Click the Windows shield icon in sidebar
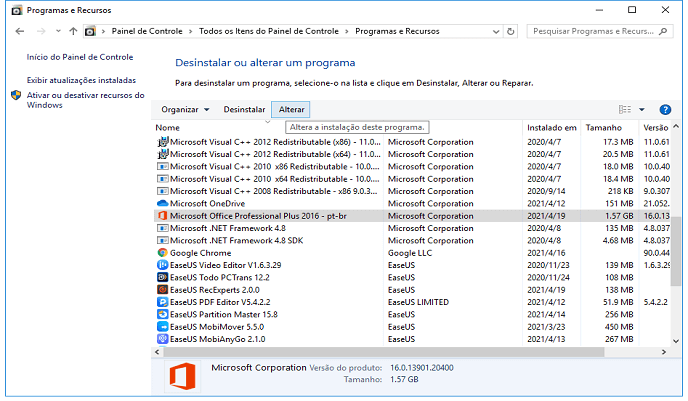Screen dimensions: 688x401 [16, 95]
